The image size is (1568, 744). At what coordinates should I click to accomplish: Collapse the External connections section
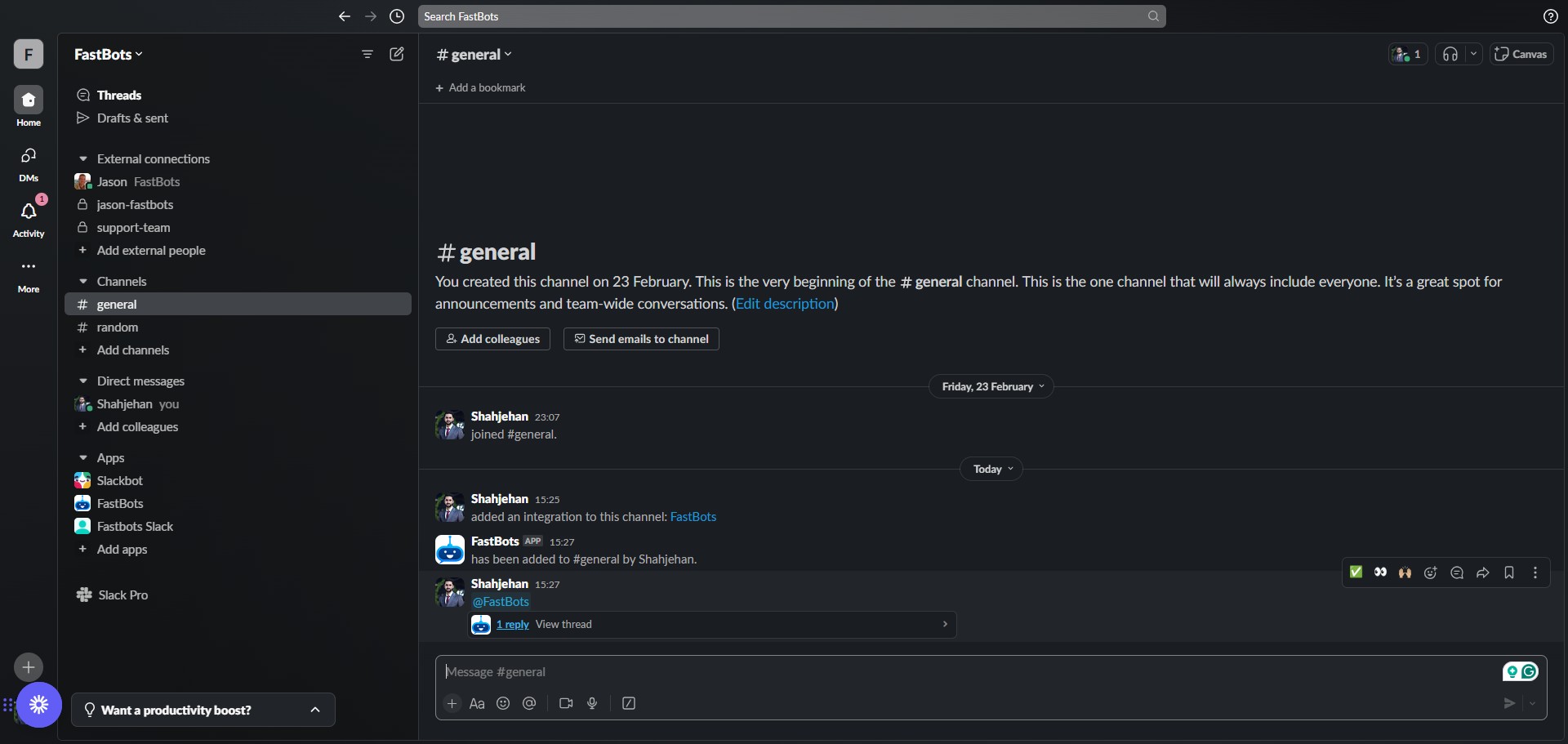coord(82,159)
